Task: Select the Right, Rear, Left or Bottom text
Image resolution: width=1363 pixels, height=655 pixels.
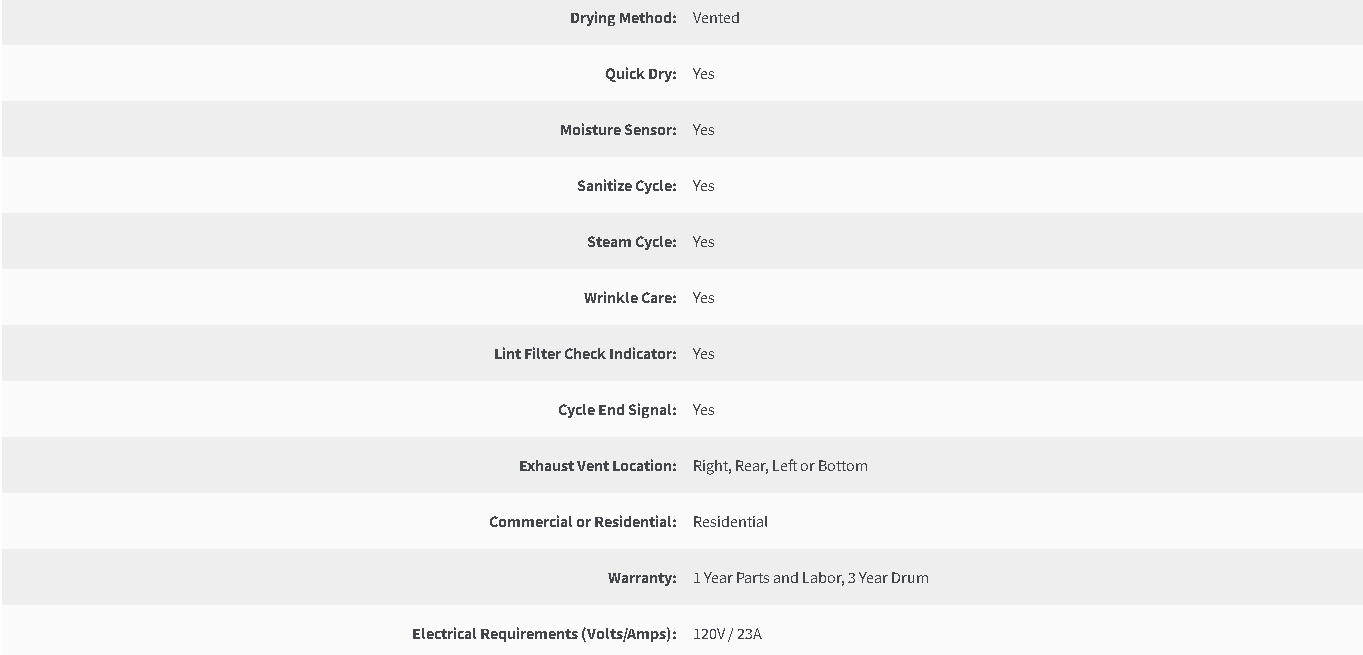Action: click(780, 466)
